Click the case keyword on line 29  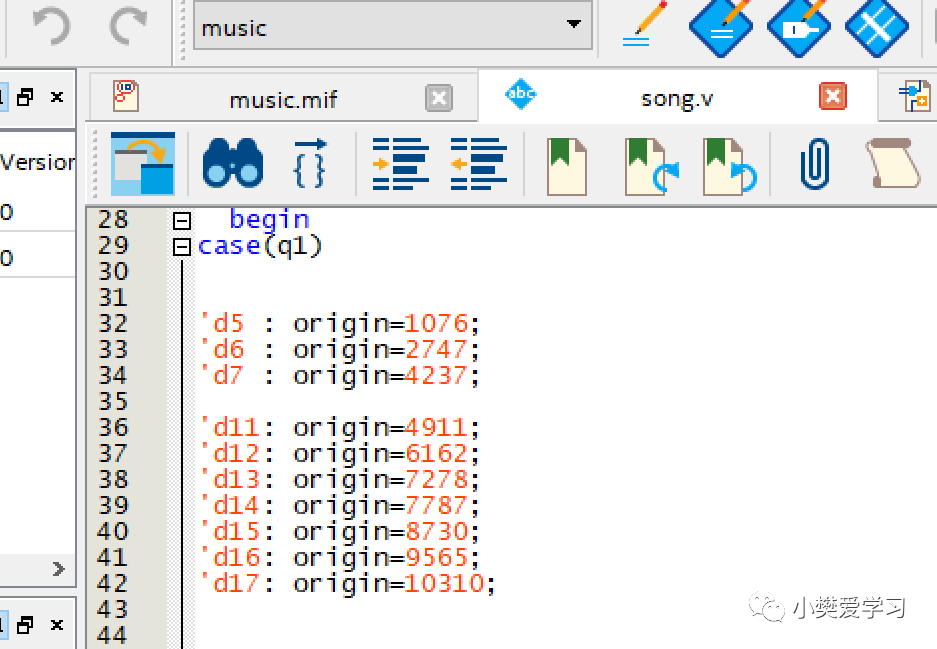click(229, 246)
